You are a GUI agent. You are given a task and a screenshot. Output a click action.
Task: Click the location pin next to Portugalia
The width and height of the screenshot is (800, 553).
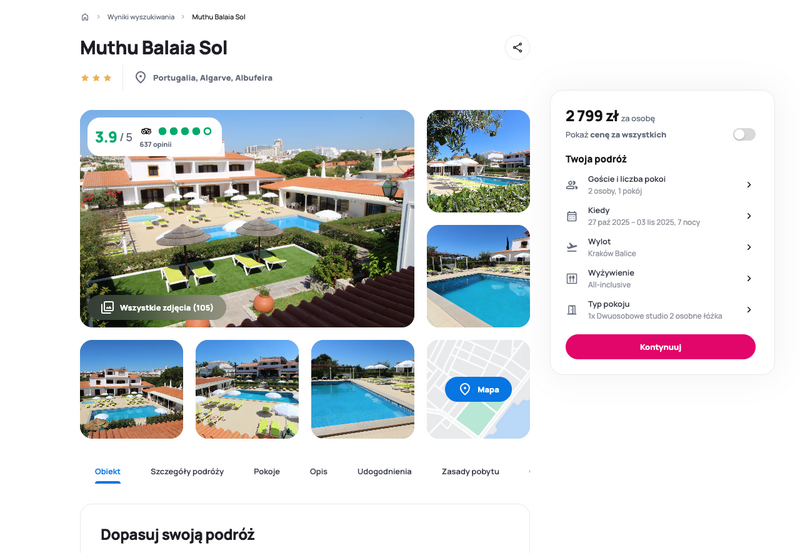coord(140,78)
